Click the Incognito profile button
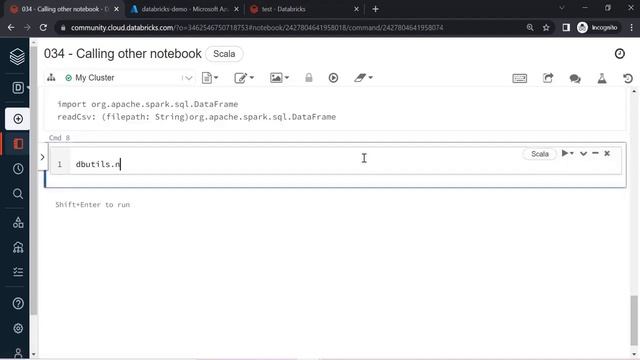 [x=598, y=28]
